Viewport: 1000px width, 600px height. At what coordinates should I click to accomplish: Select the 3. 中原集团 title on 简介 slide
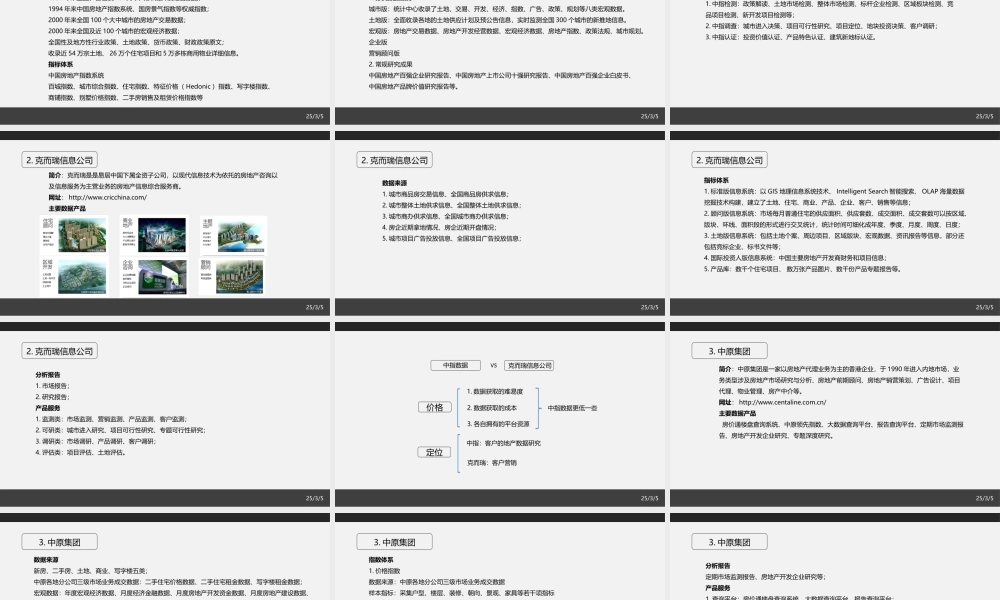pos(729,351)
